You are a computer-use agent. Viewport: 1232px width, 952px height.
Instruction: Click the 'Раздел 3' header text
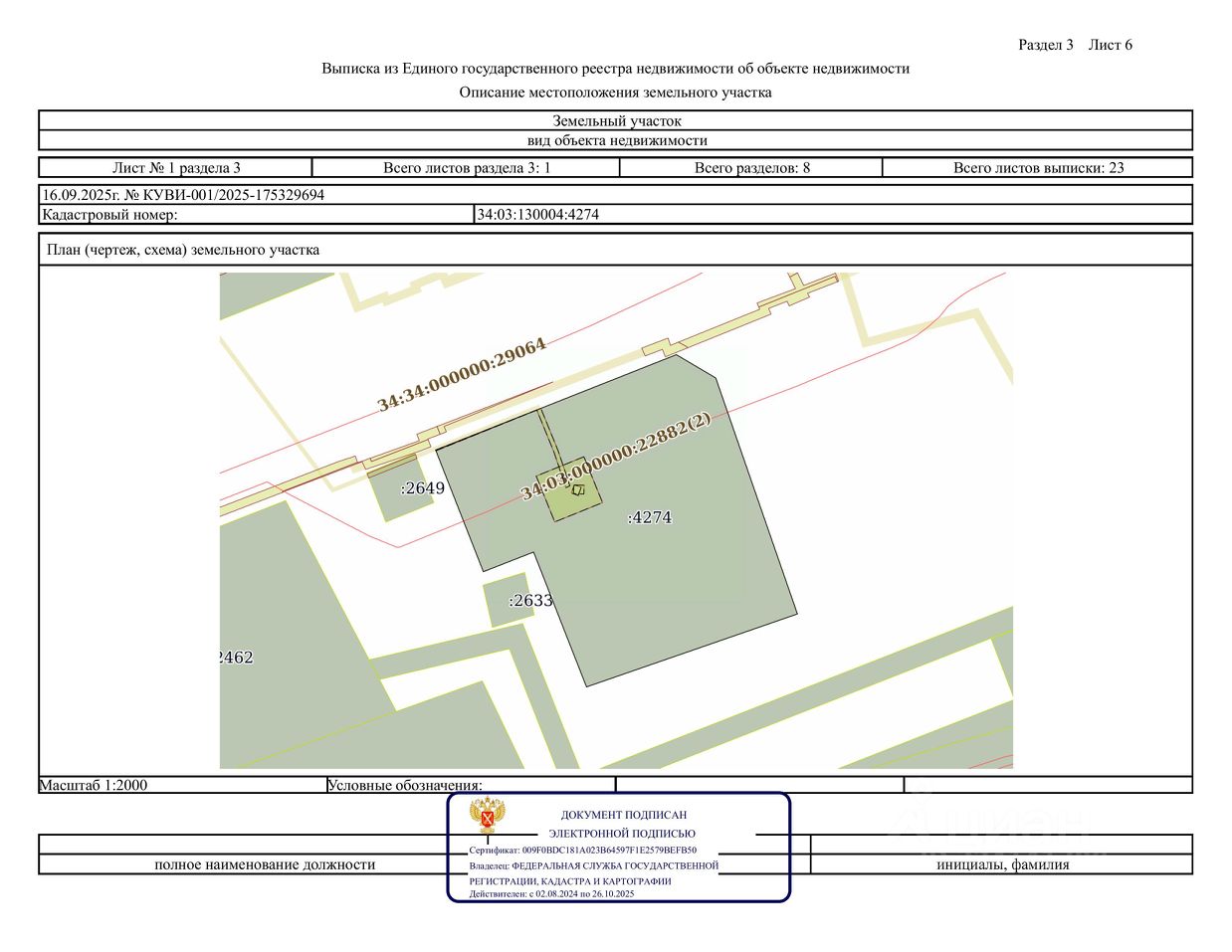[1046, 45]
